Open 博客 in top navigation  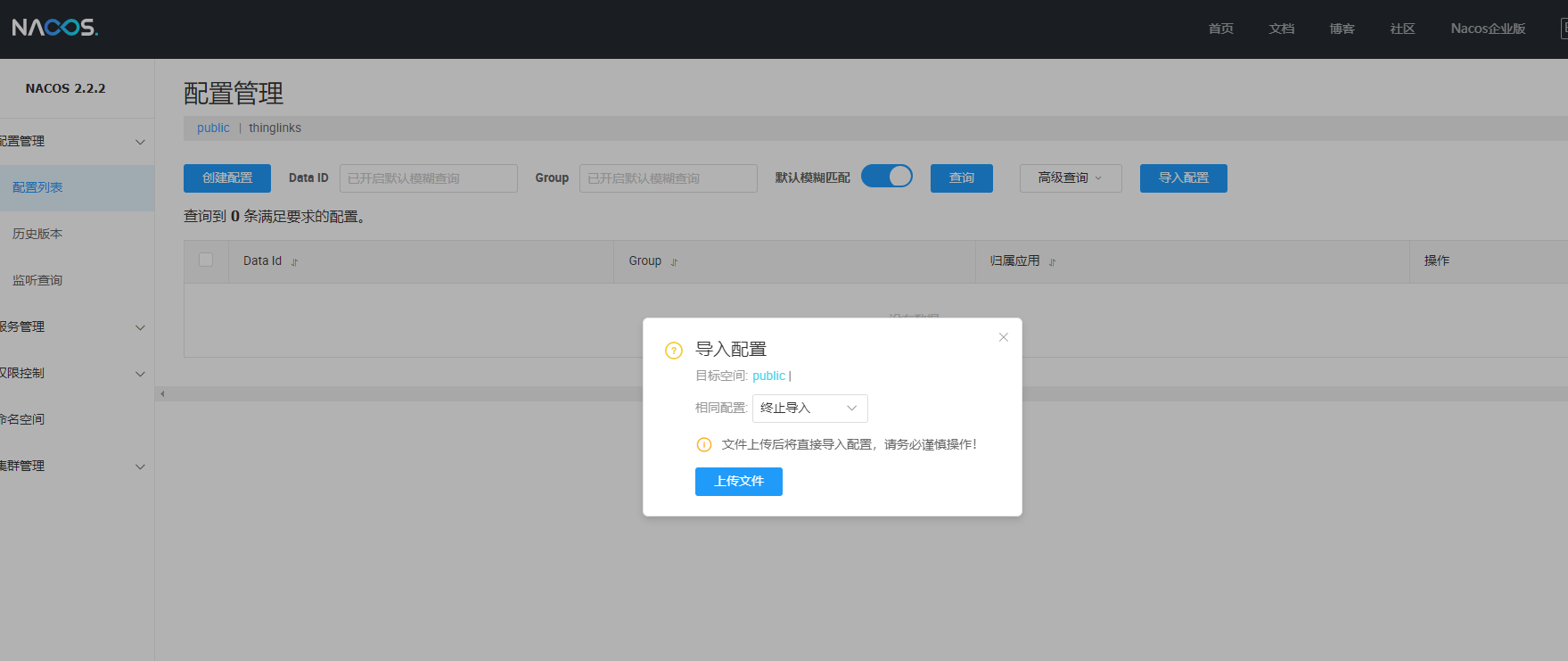tap(1342, 29)
